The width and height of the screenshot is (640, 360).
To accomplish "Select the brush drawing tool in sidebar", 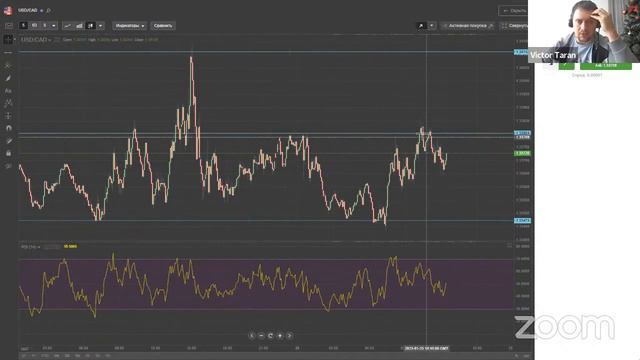I will point(8,78).
